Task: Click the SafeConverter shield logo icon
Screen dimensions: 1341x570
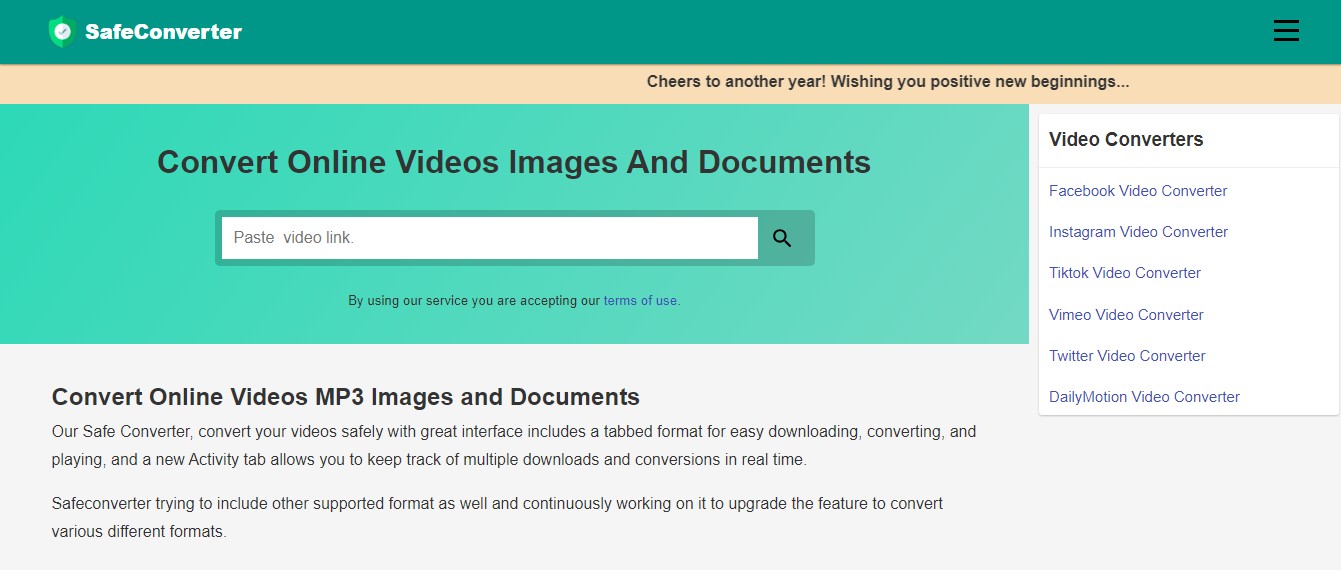Action: pos(62,32)
